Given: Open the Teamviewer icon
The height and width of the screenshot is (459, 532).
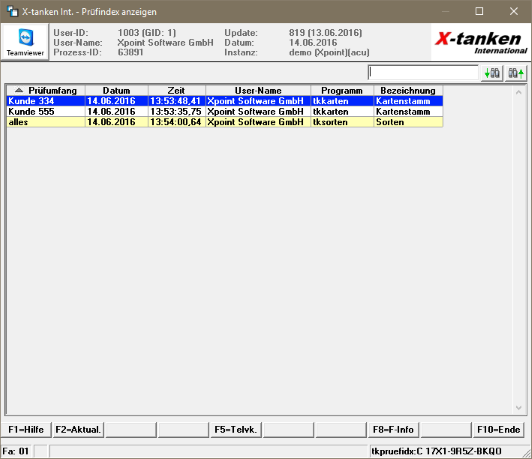Looking at the screenshot, I should click(25, 42).
